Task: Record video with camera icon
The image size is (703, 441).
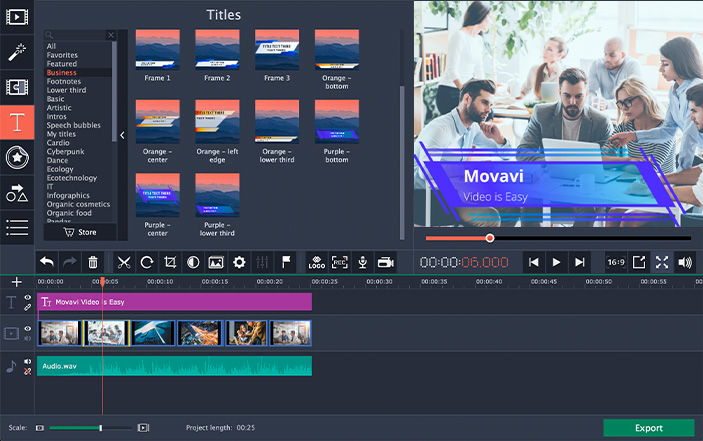Action: tap(386, 262)
